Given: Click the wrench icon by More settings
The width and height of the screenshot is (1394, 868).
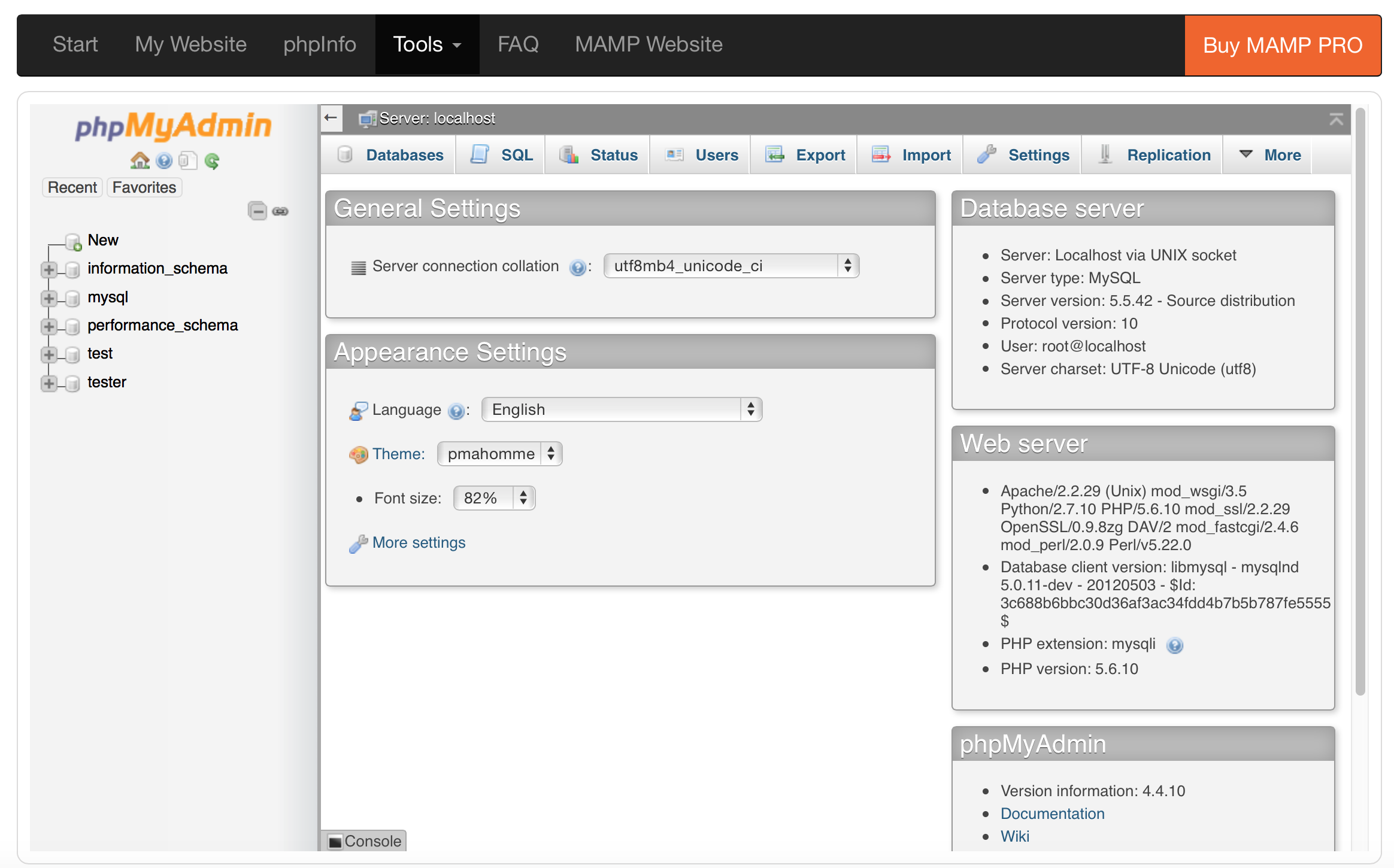Looking at the screenshot, I should coord(358,543).
